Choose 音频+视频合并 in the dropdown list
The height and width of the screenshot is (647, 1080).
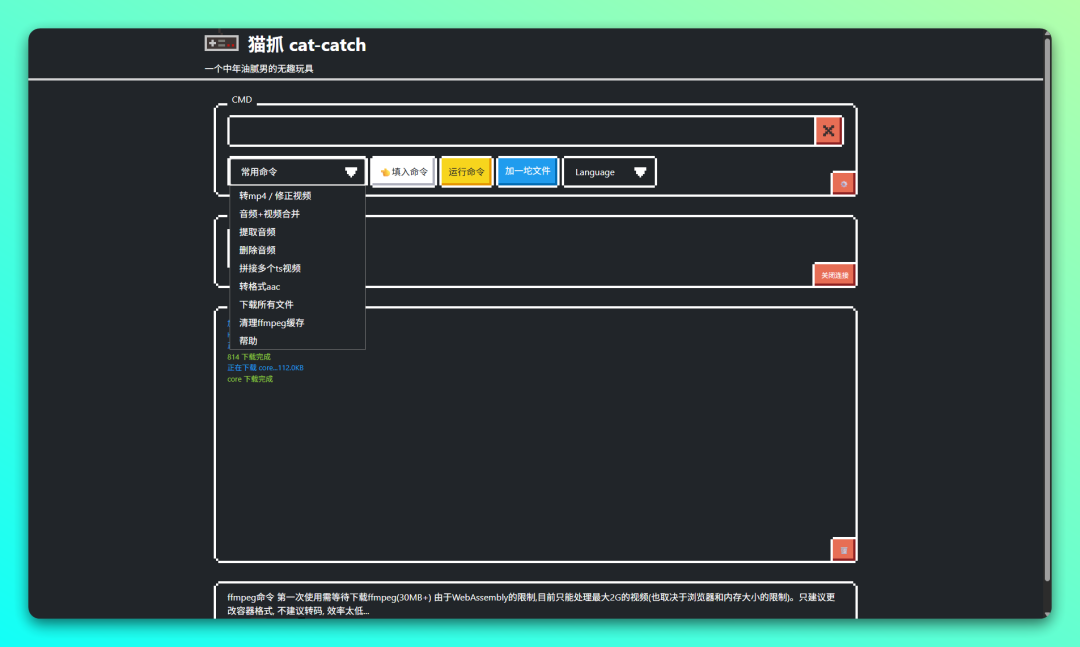point(269,214)
